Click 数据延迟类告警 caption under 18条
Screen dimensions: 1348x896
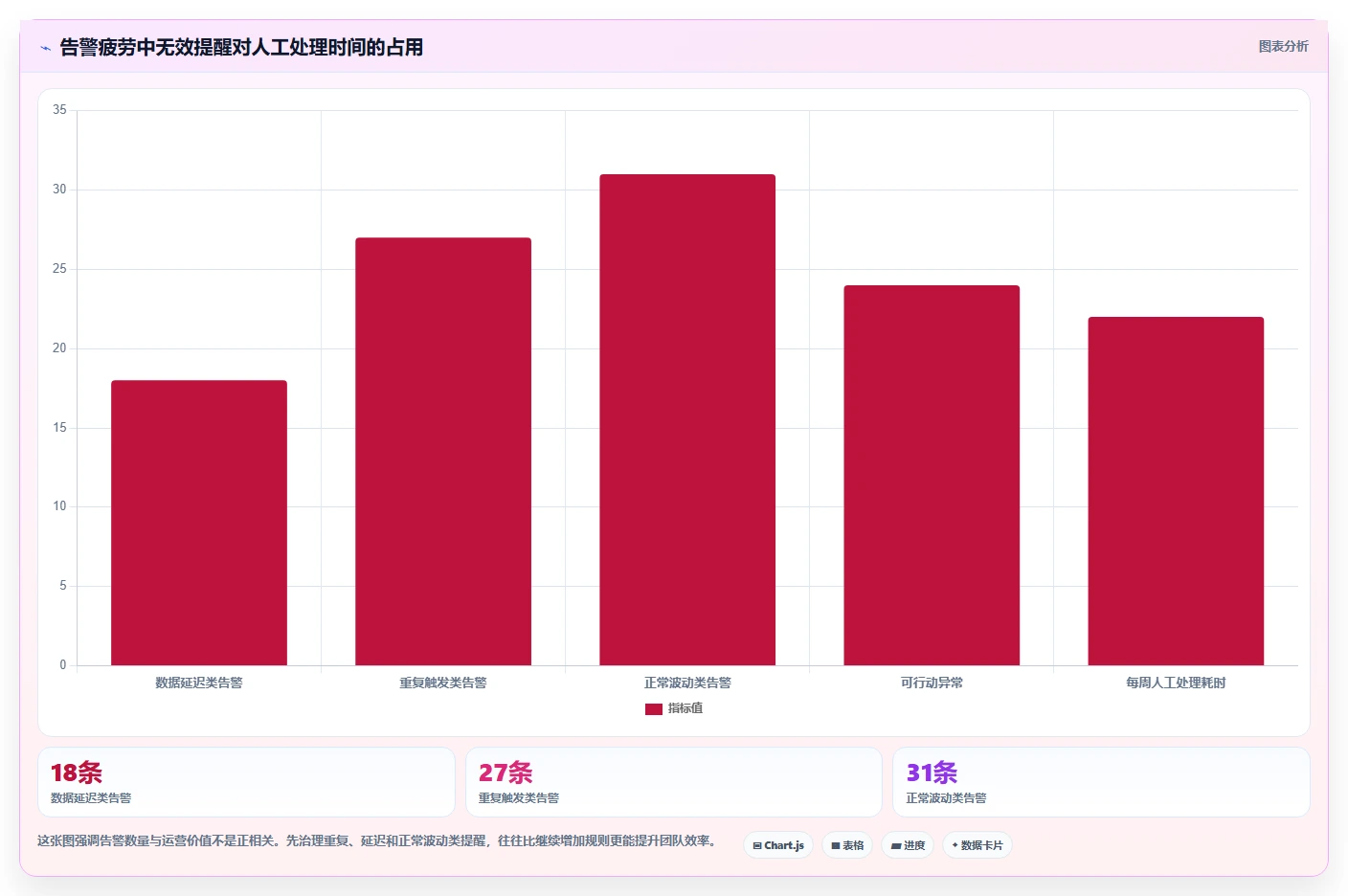(x=91, y=798)
